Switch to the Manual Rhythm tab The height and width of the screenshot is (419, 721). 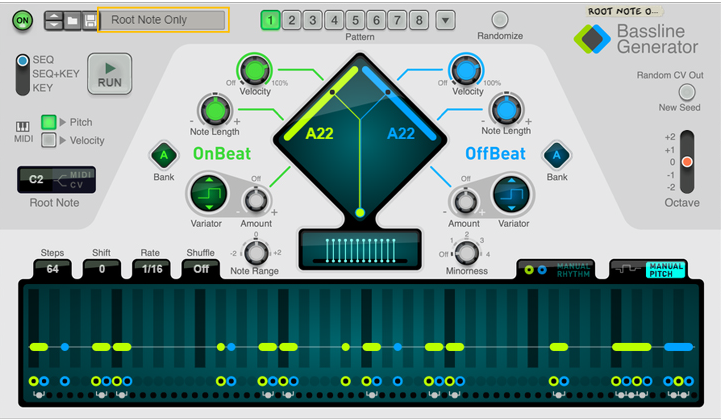tap(558, 268)
